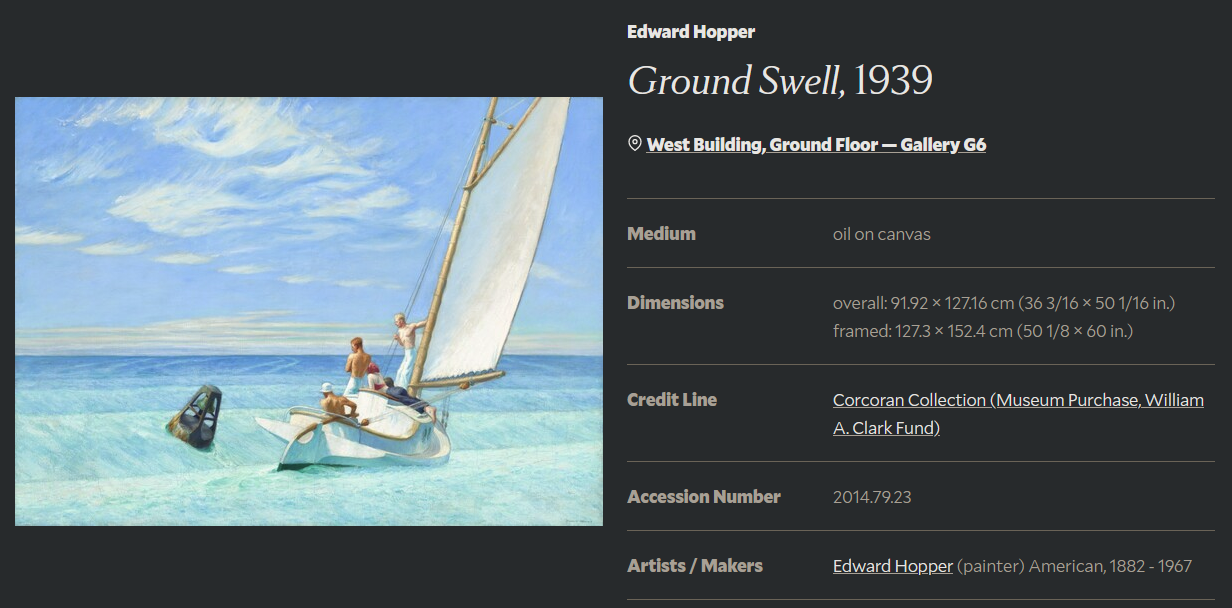The width and height of the screenshot is (1232, 608).
Task: Click the framed dimensions measurement line
Action: 982,331
